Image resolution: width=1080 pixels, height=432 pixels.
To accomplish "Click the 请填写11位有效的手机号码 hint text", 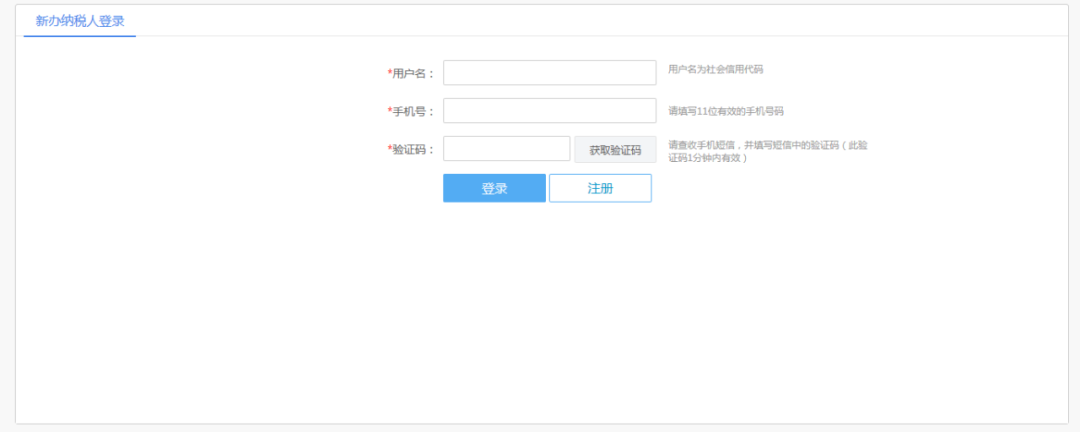I will click(726, 111).
